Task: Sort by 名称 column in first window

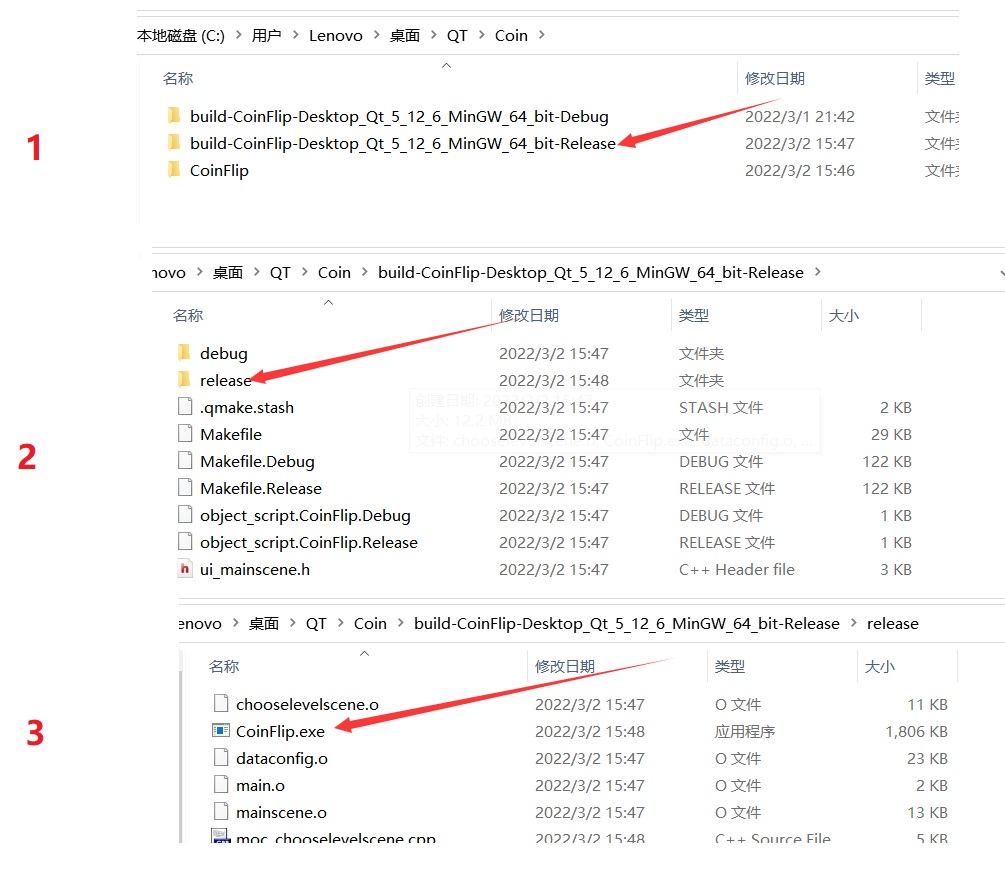Action: click(178, 78)
